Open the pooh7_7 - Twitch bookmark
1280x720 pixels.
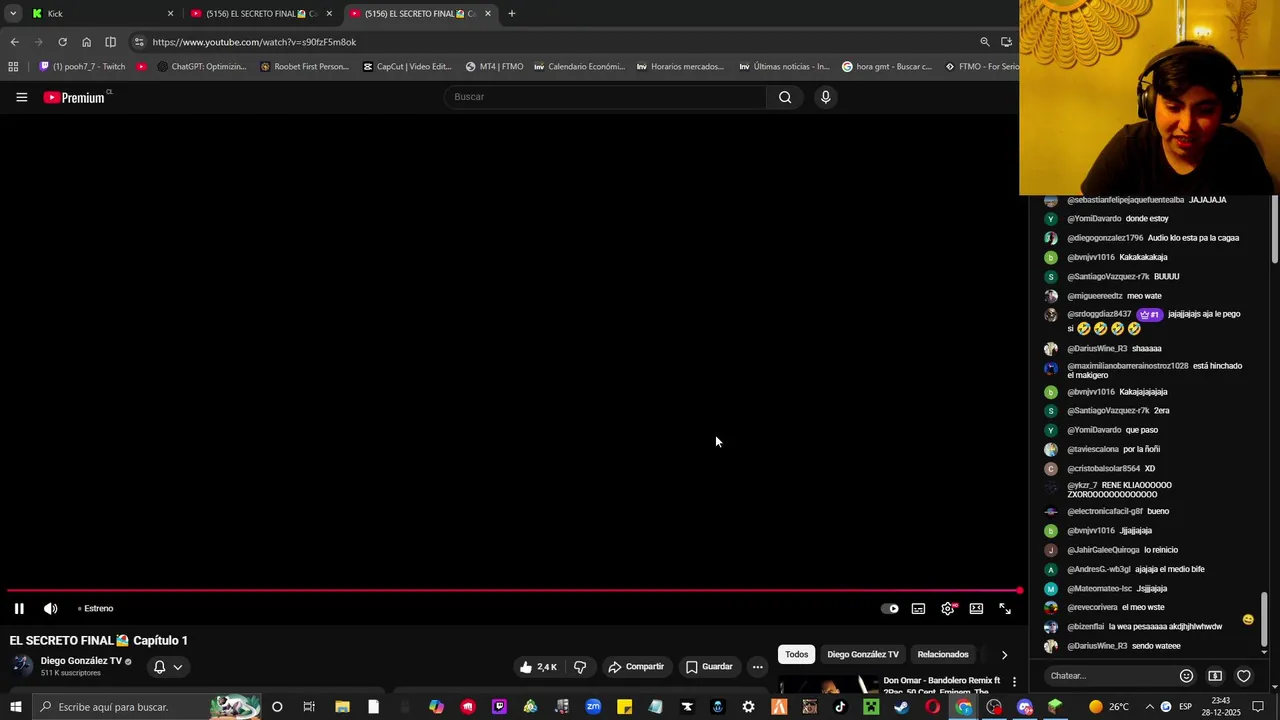click(x=82, y=67)
